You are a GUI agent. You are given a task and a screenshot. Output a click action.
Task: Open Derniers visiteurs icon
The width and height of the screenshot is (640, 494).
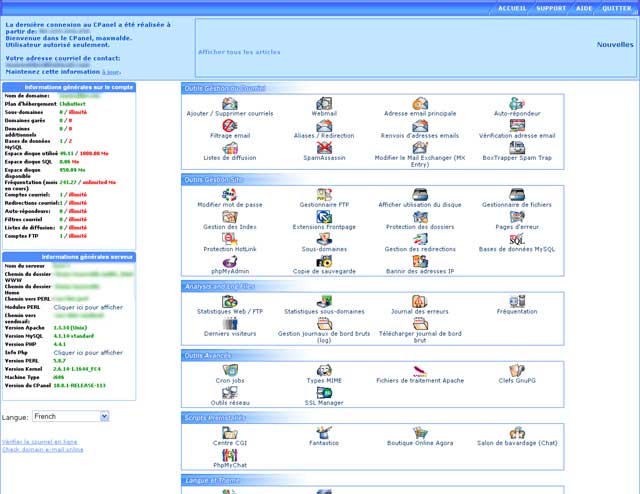pyautogui.click(x=230, y=323)
